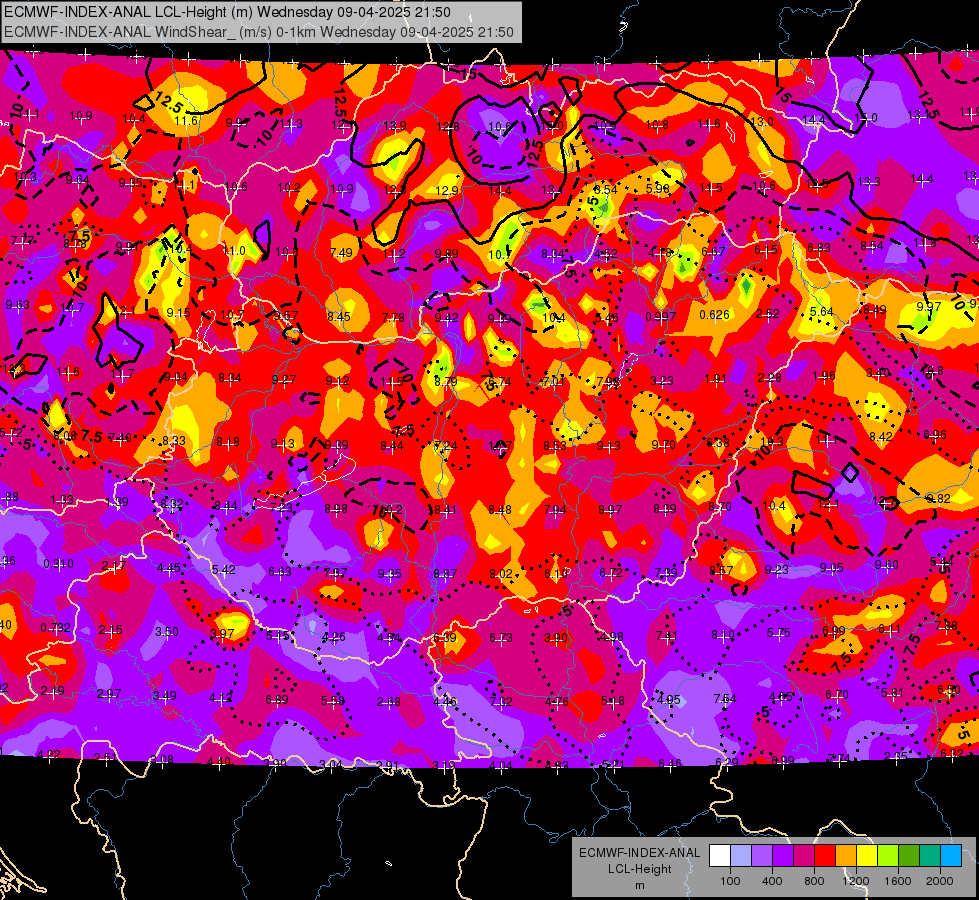Click the legend tick label 1200
979x900 pixels.
click(856, 881)
